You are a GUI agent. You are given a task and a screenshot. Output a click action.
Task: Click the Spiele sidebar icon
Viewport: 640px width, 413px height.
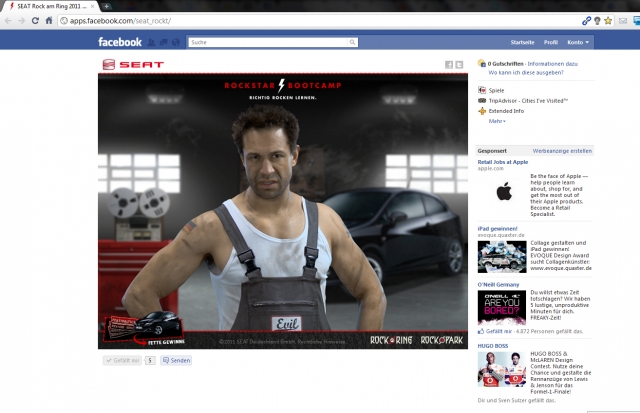pos(482,90)
